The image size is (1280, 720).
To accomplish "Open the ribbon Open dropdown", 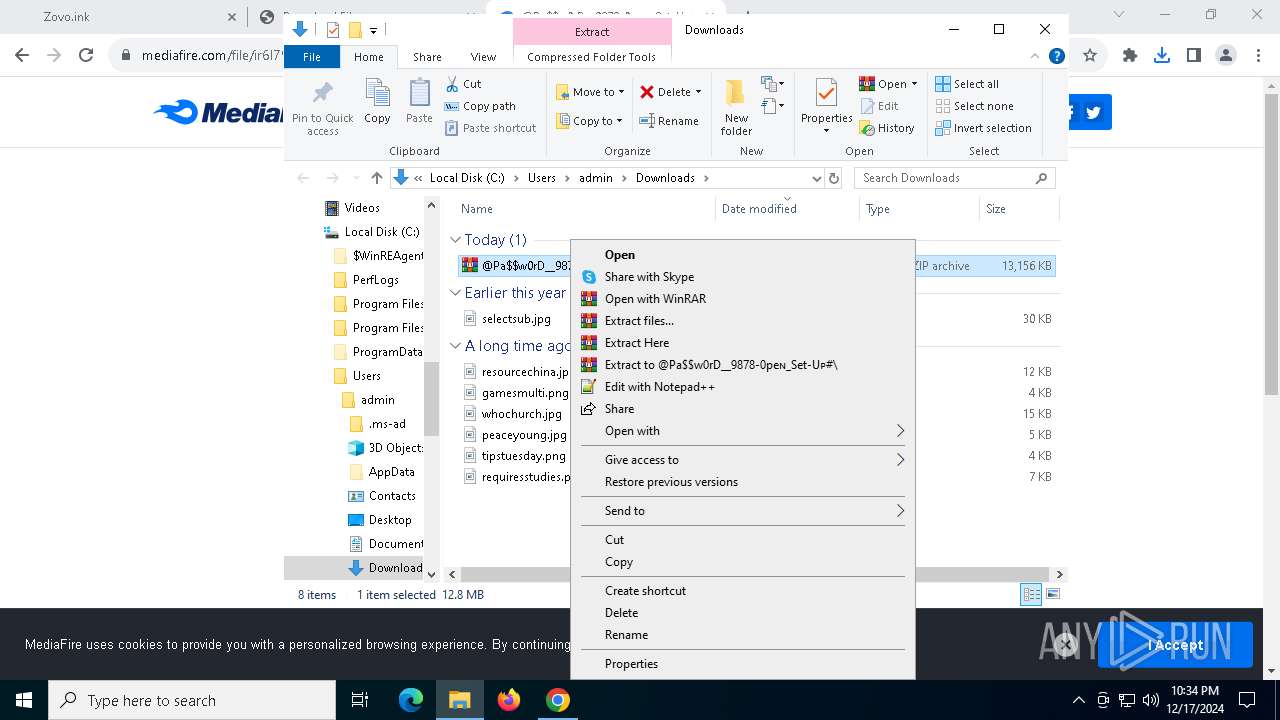I will (888, 84).
